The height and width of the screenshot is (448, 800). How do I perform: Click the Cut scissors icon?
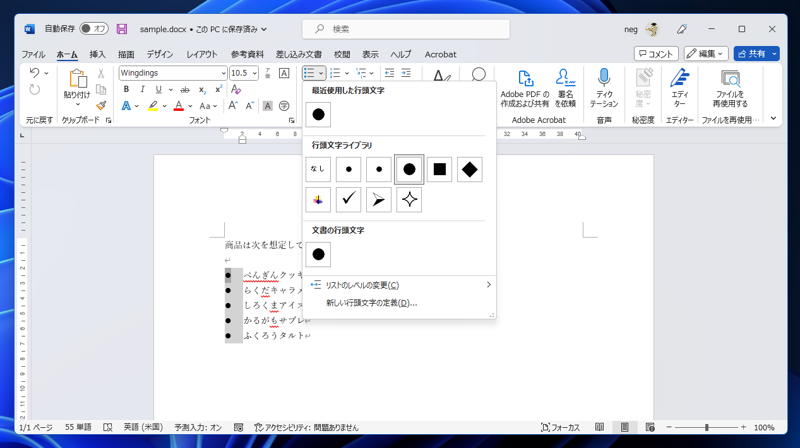coord(101,73)
